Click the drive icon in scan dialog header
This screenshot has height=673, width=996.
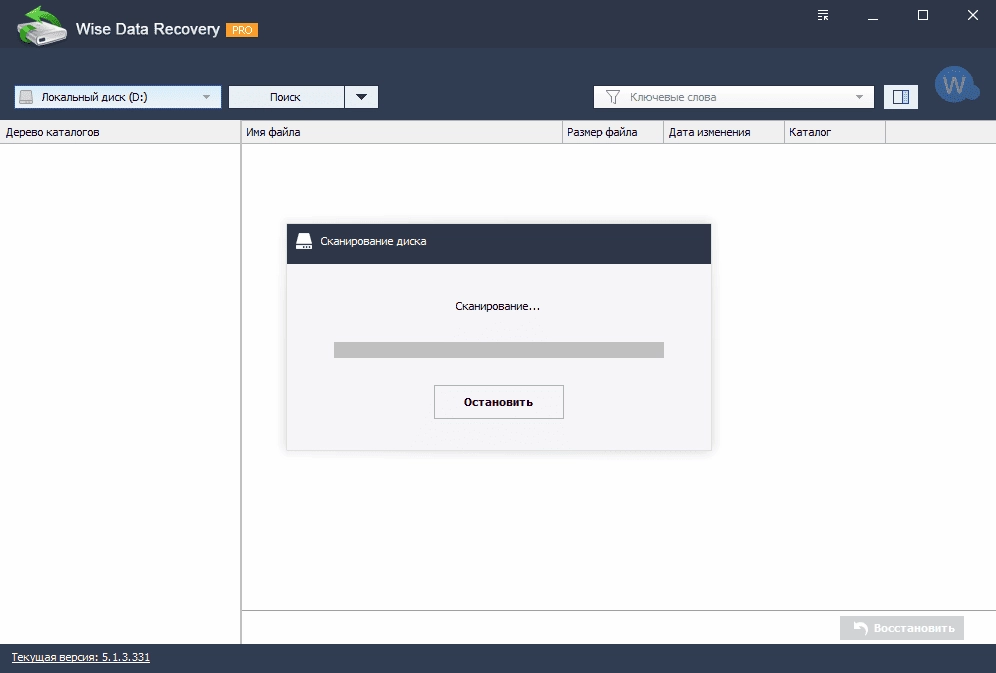coord(304,241)
